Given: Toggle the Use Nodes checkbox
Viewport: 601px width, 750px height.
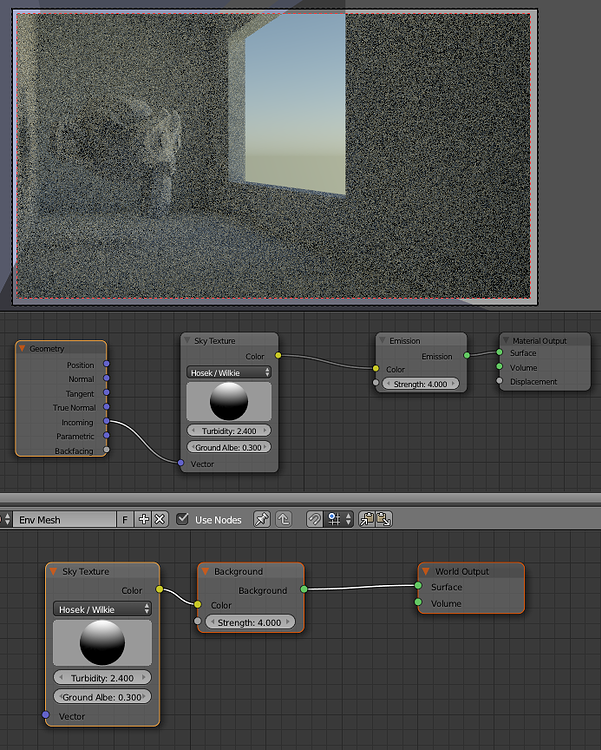Looking at the screenshot, I should pos(182,519).
